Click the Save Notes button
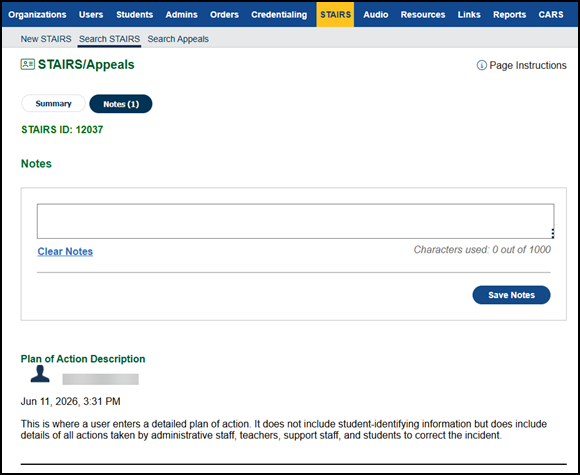 click(x=511, y=295)
